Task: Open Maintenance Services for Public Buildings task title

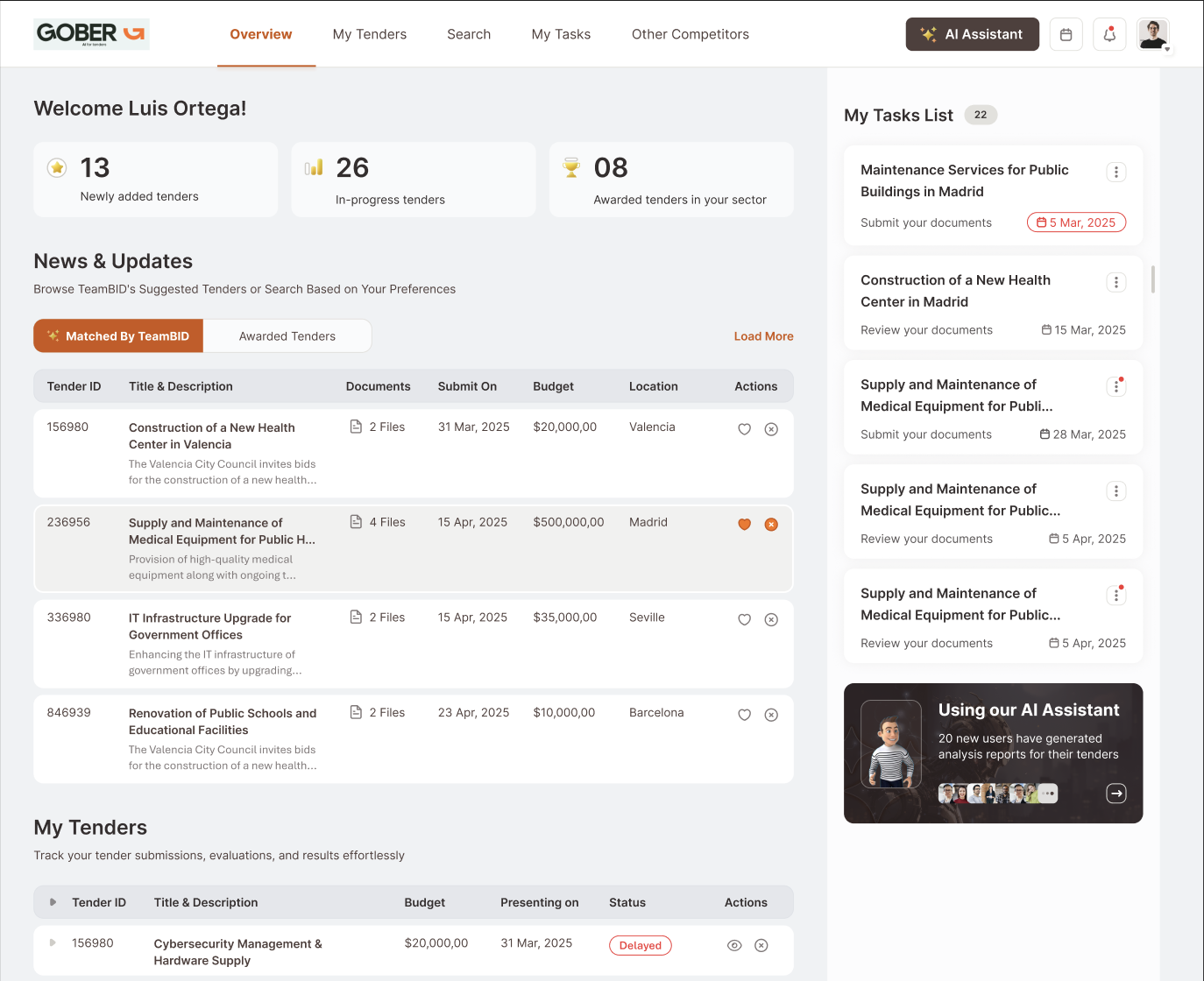Action: (964, 180)
